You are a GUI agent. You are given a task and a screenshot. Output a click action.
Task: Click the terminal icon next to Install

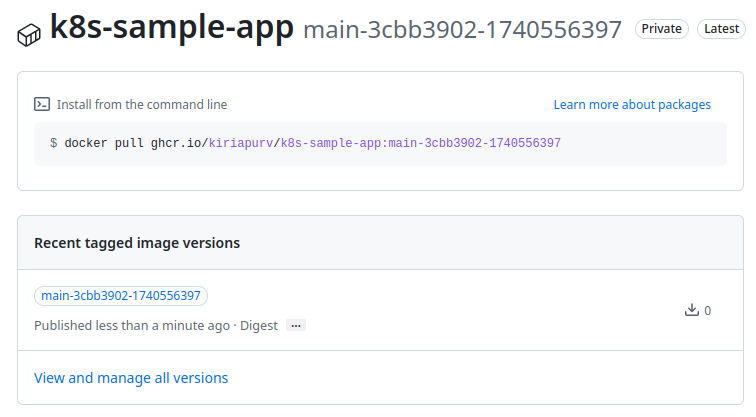(x=42, y=104)
